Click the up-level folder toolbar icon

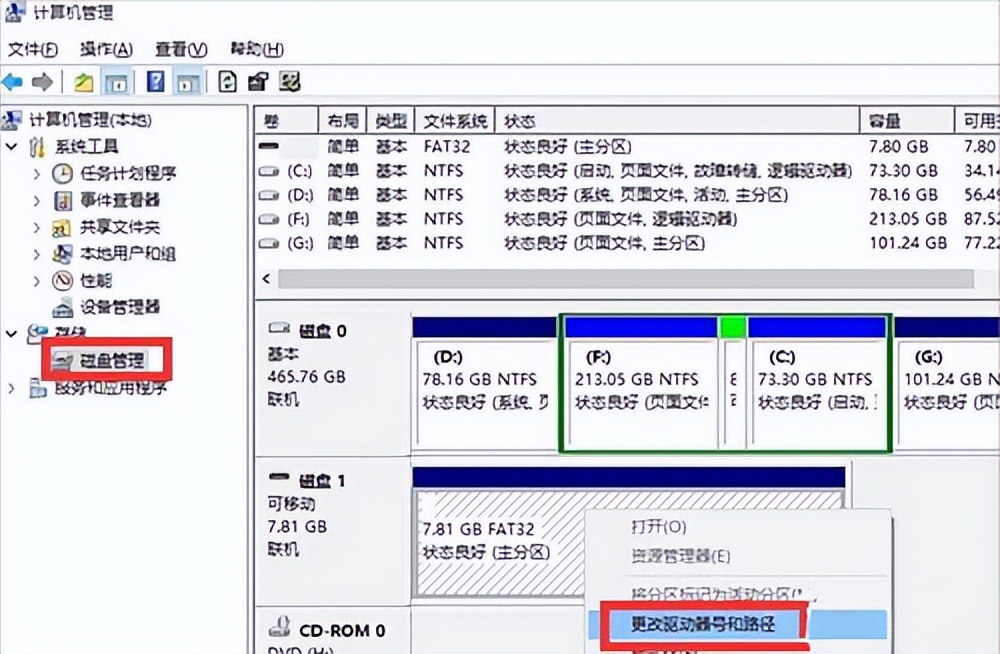(83, 82)
